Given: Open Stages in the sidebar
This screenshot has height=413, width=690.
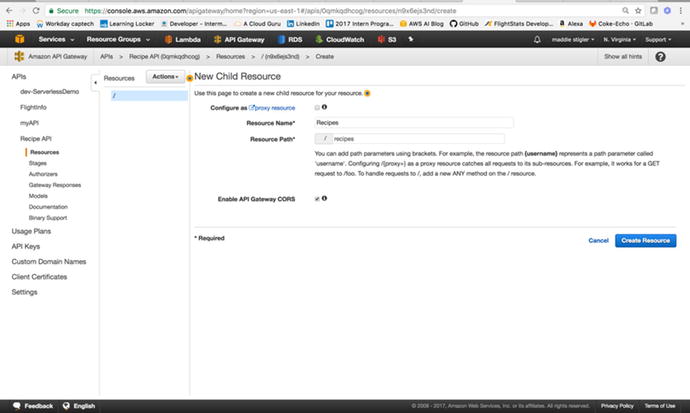Looking at the screenshot, I should [x=37, y=163].
